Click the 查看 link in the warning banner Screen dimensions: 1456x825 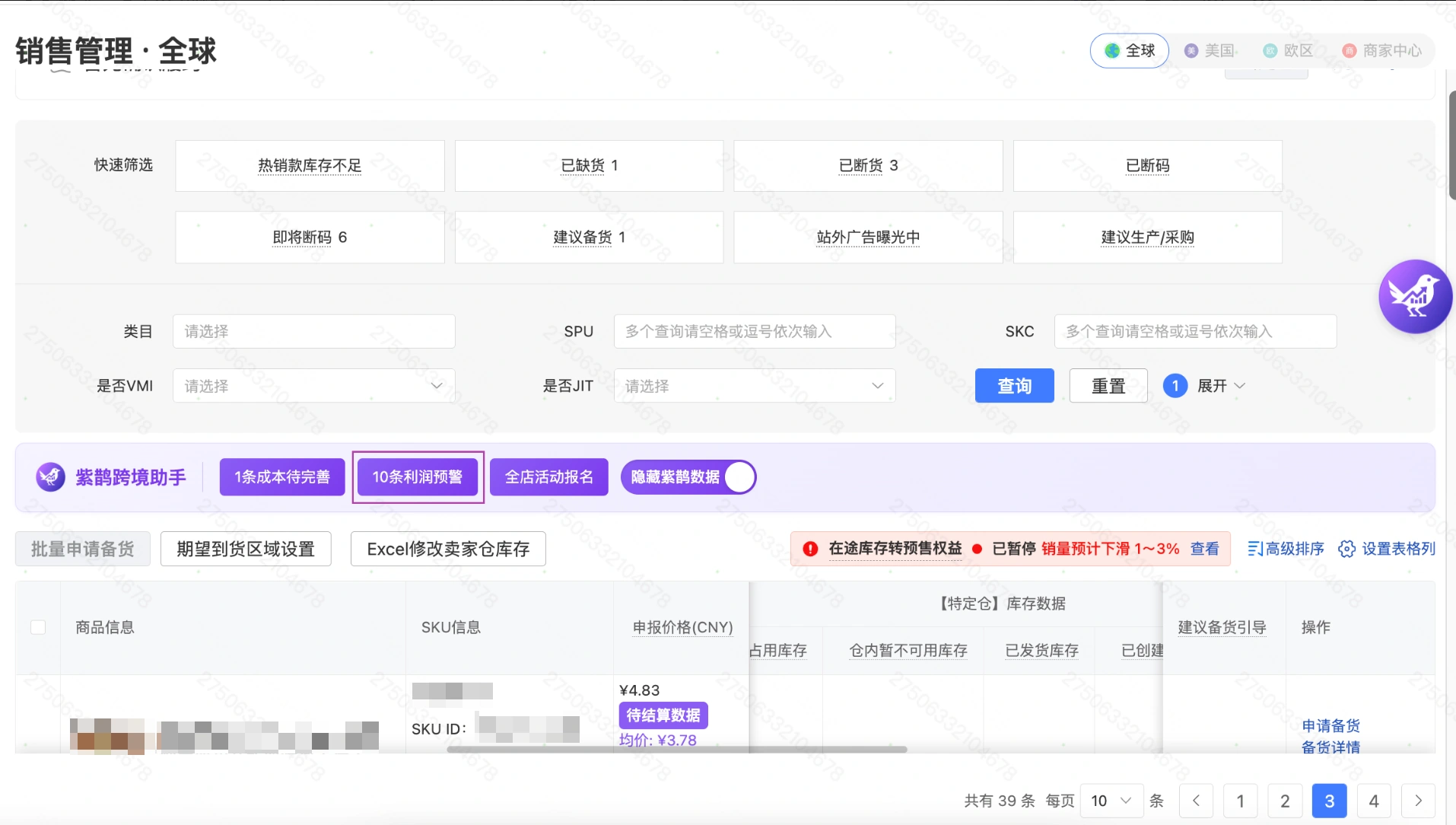point(1205,549)
